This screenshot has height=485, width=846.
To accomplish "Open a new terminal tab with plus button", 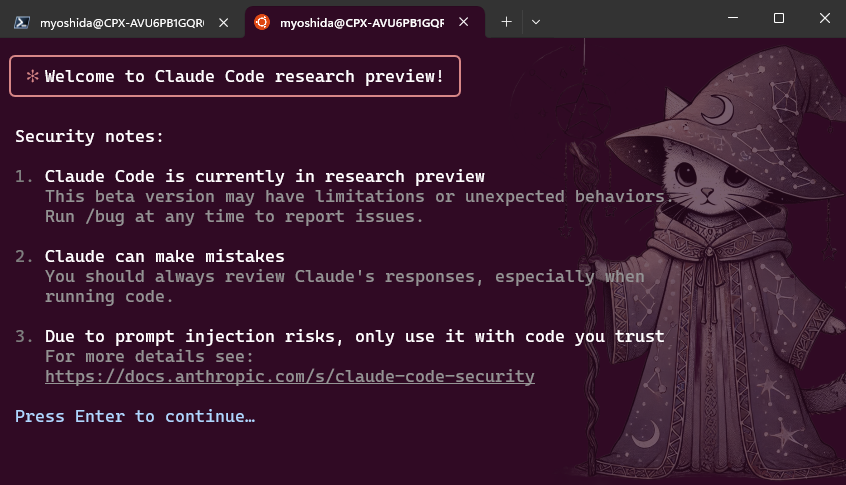I will tap(506, 22).
